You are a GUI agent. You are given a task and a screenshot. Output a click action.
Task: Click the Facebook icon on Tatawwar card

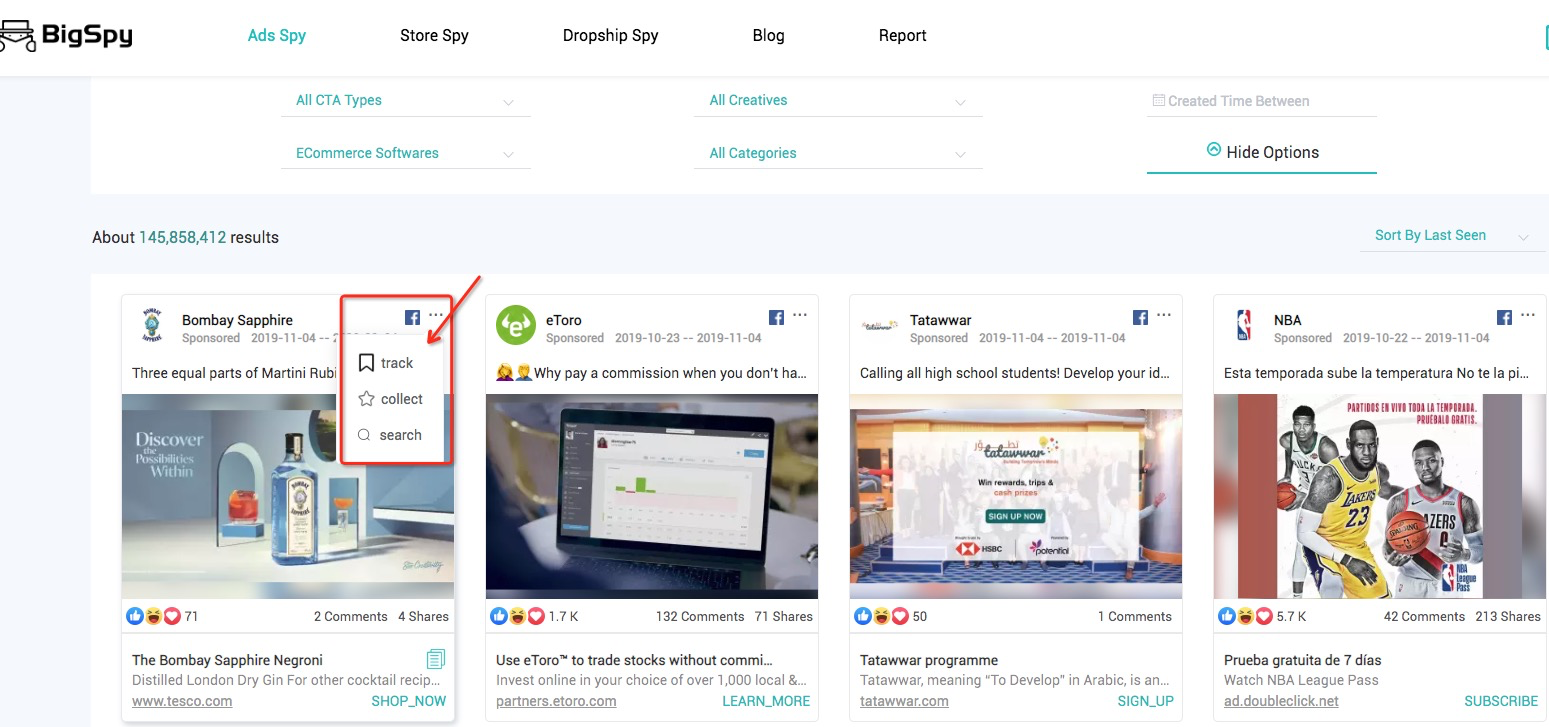click(x=1140, y=317)
